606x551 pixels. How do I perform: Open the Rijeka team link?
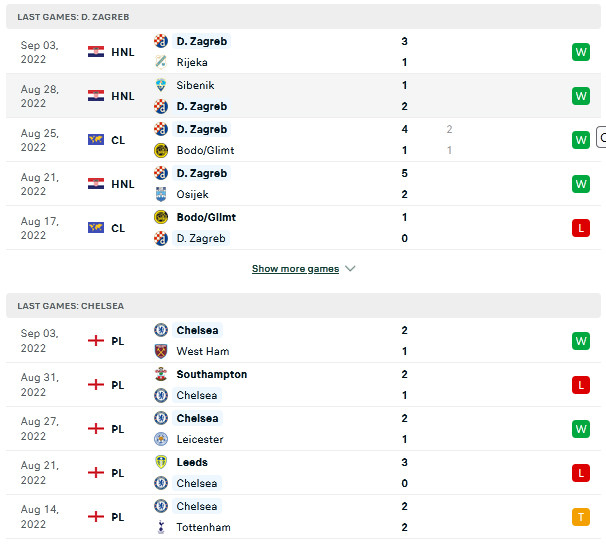click(192, 62)
